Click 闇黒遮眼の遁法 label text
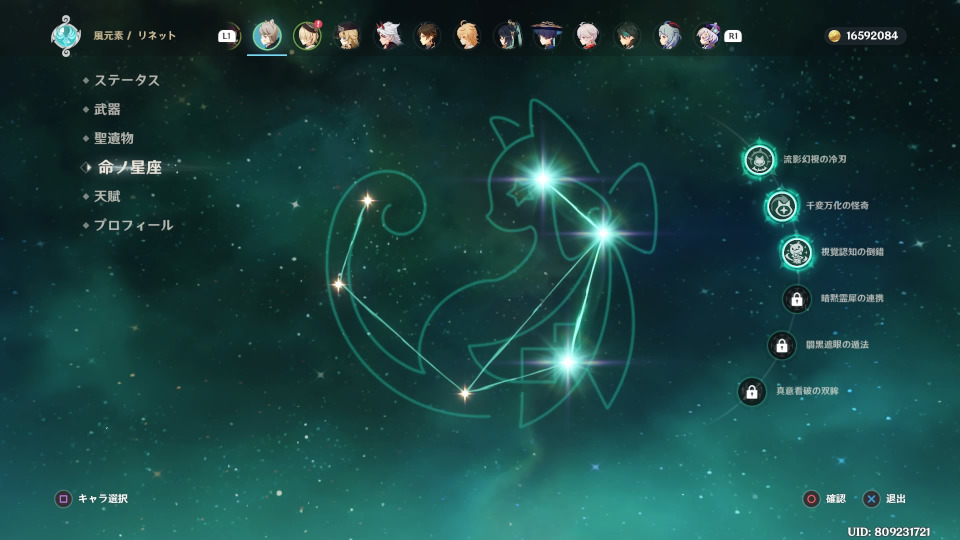The width and height of the screenshot is (960, 540). (838, 345)
